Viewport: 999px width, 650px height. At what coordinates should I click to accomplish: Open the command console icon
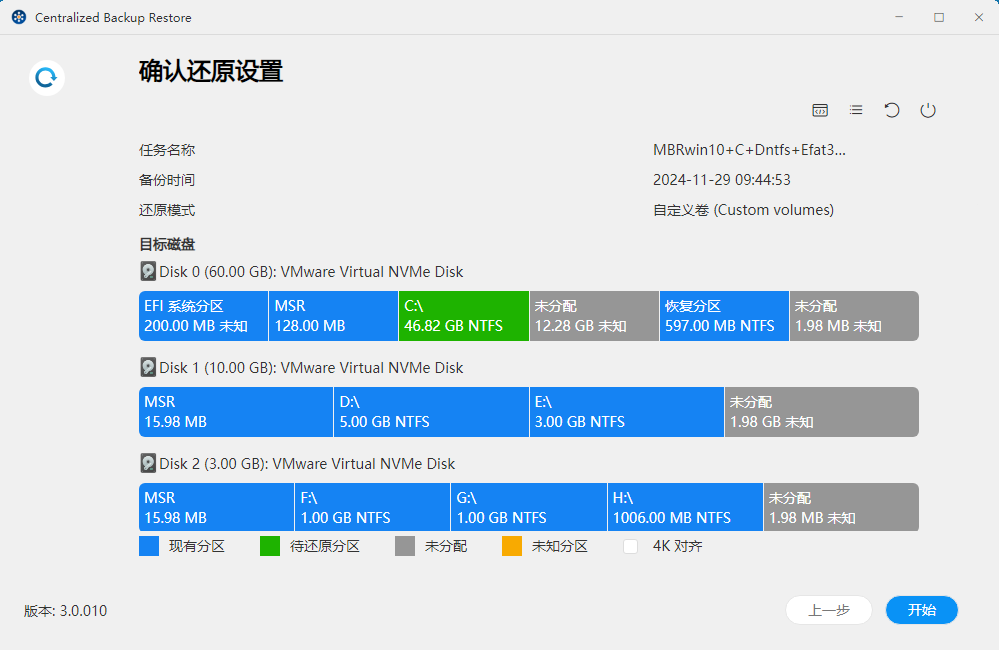(820, 110)
